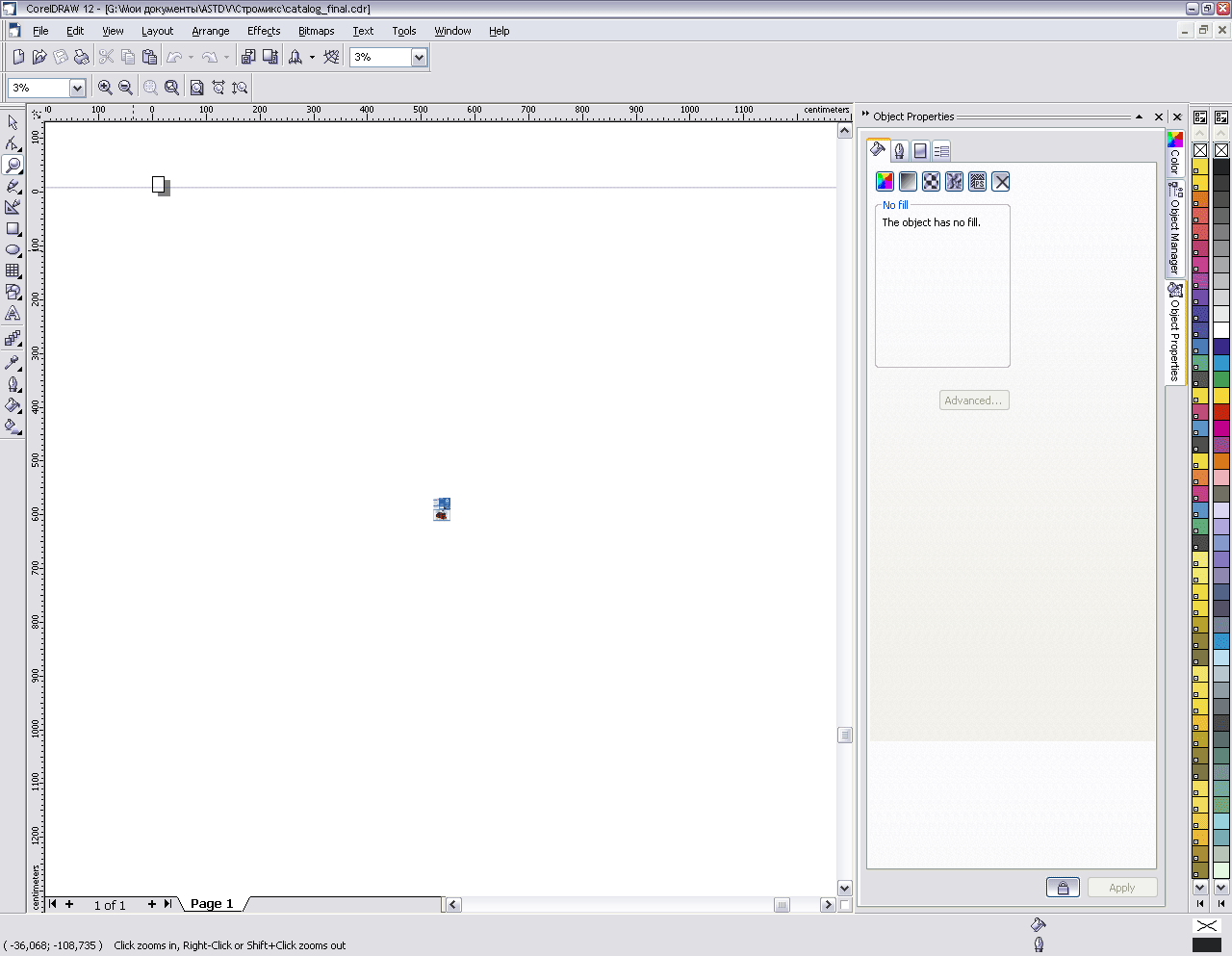Viewport: 1232px width, 956px height.
Task: Choose Pattern Fill type in Object Properties
Action: (x=931, y=181)
